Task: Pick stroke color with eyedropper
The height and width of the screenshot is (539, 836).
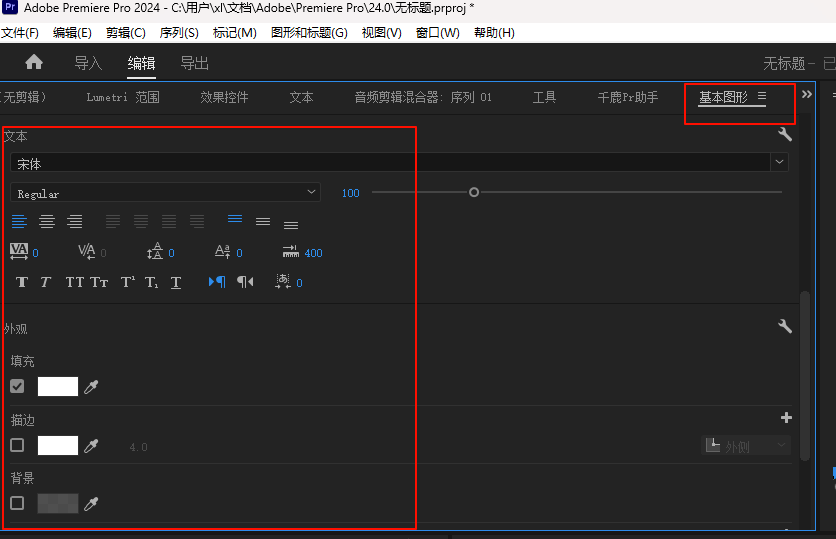Action: pos(91,445)
